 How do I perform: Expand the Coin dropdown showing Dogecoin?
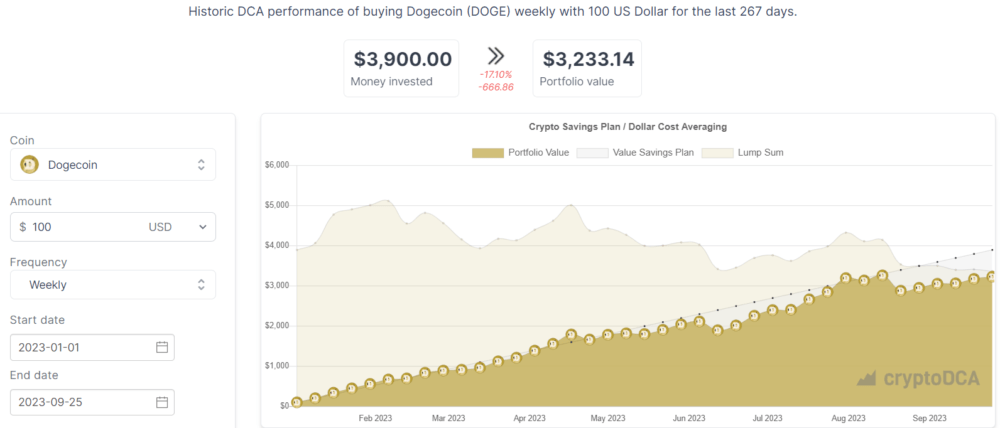pyautogui.click(x=113, y=165)
